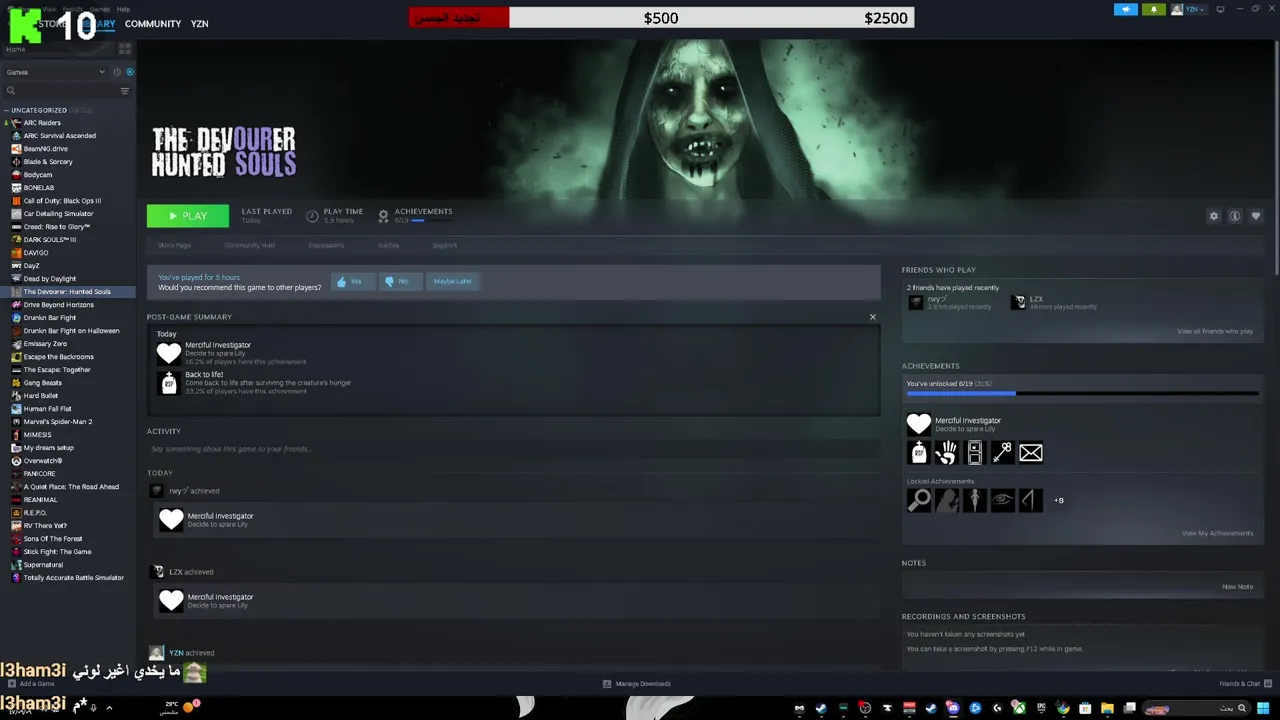Open the Windows Start button

point(1263,708)
